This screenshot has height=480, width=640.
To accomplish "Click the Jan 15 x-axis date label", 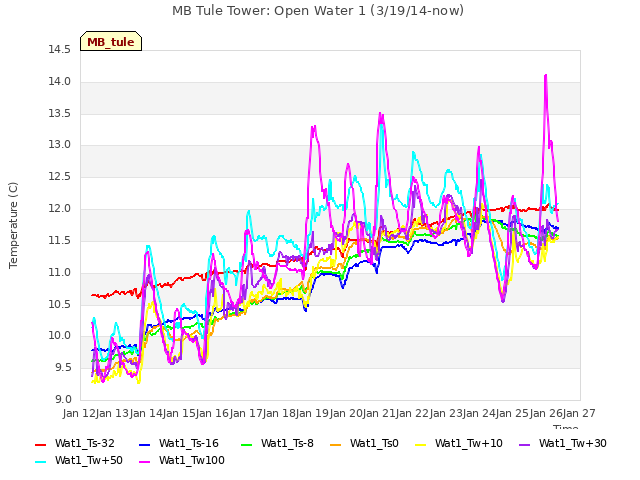I will pyautogui.click(x=179, y=413).
